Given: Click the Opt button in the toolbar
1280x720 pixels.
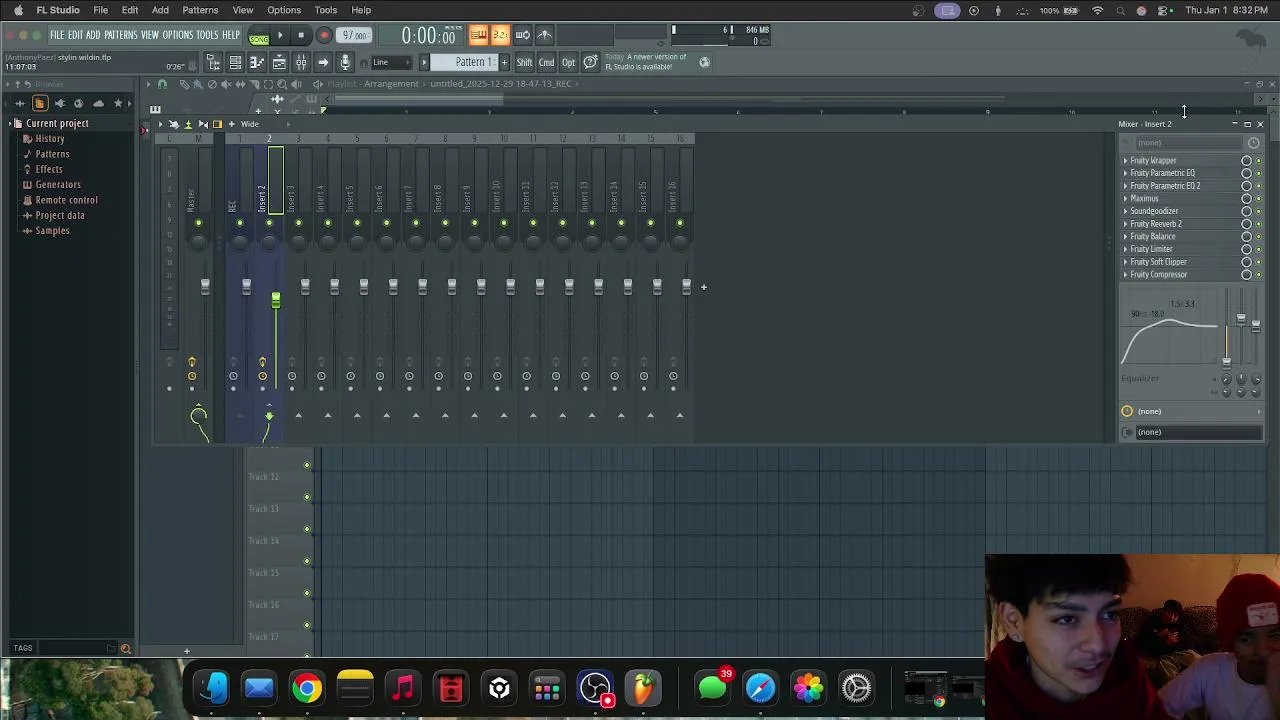Looking at the screenshot, I should [568, 63].
